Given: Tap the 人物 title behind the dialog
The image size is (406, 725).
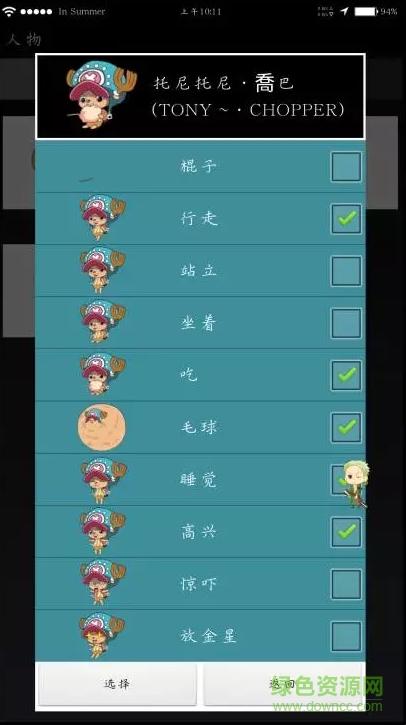Looking at the screenshot, I should pyautogui.click(x=24, y=39).
